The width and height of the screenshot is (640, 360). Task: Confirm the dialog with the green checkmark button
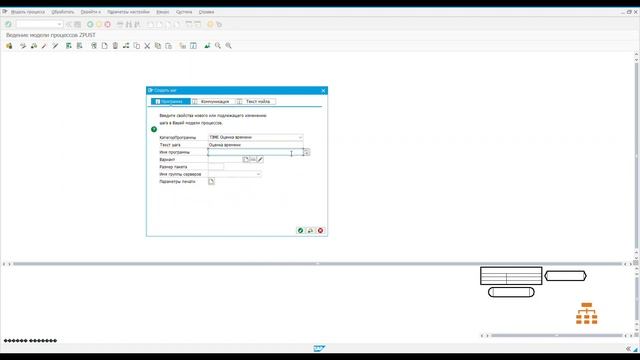point(300,231)
